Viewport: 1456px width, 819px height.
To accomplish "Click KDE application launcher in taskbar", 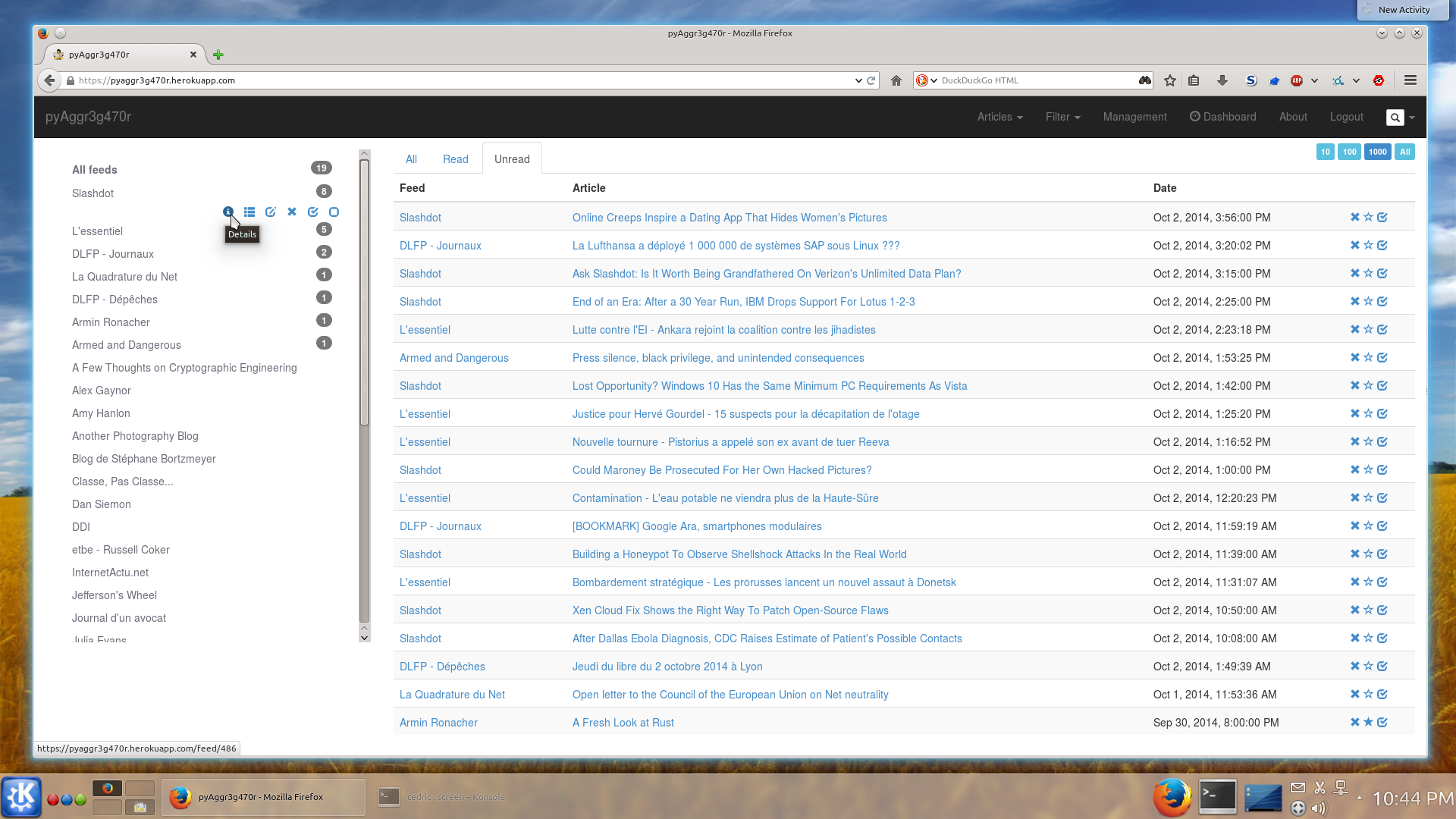I will [21, 797].
